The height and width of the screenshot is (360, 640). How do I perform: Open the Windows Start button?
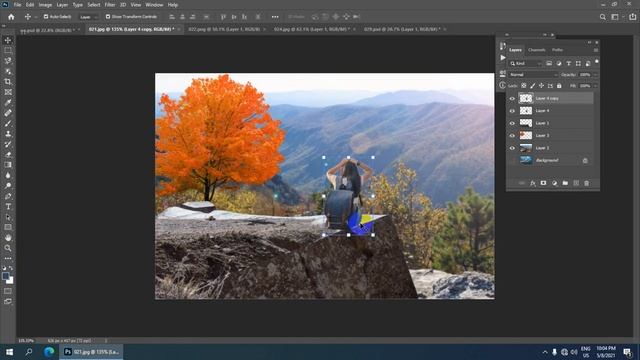tap(9, 352)
